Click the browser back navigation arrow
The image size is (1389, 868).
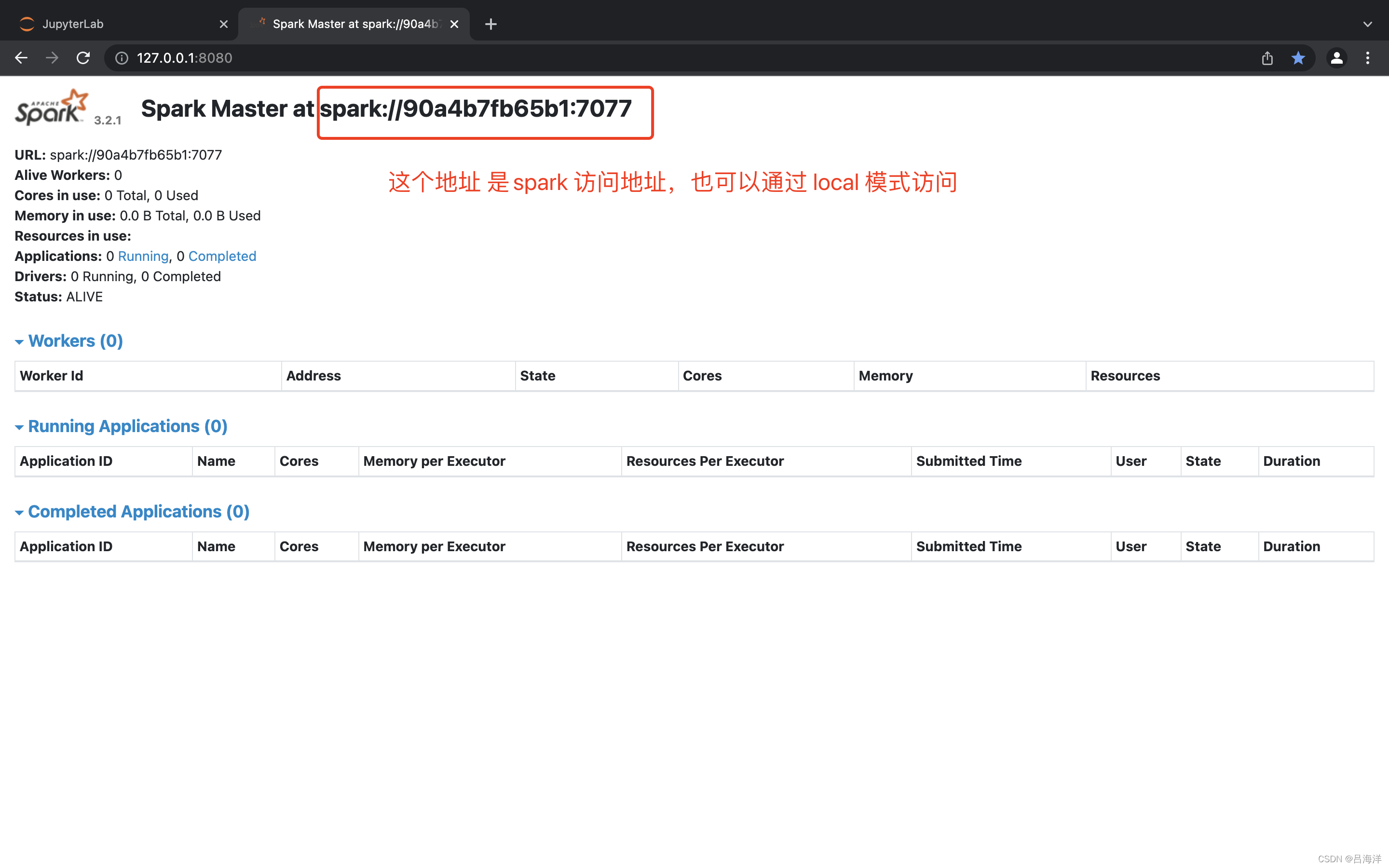[21, 57]
